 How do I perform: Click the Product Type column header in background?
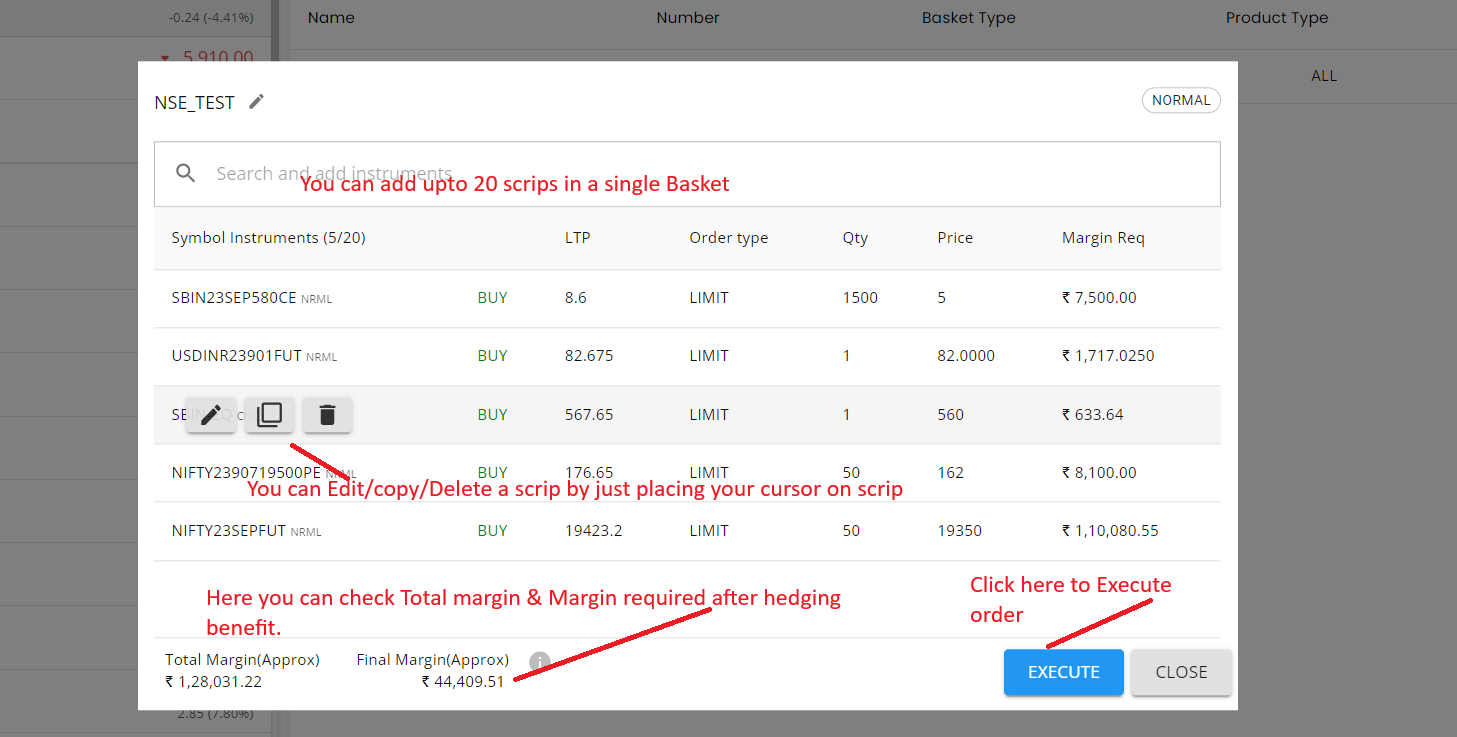(1277, 18)
